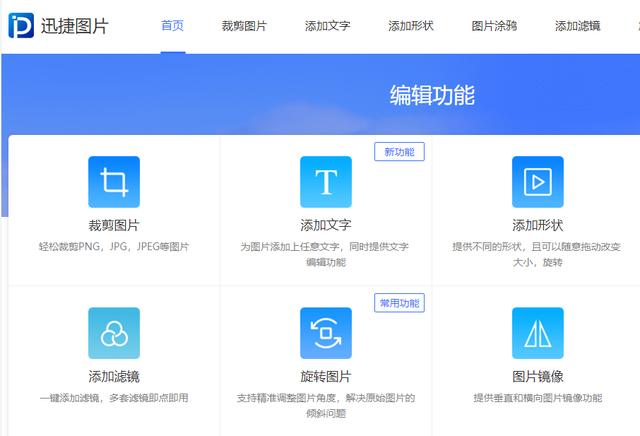
Task: Click description 轻松裁剪PNG, JPG, JPEG等图片
Action: 114,247
